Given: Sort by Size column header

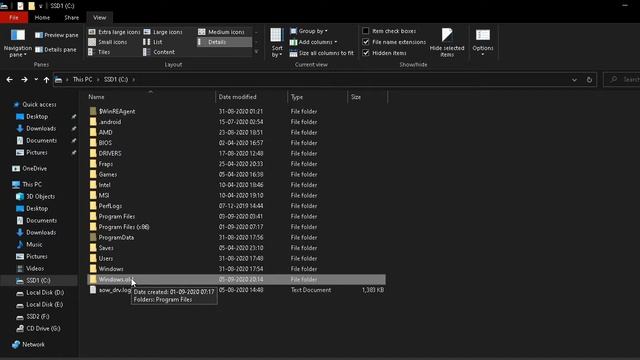Looking at the screenshot, I should (x=367, y=97).
